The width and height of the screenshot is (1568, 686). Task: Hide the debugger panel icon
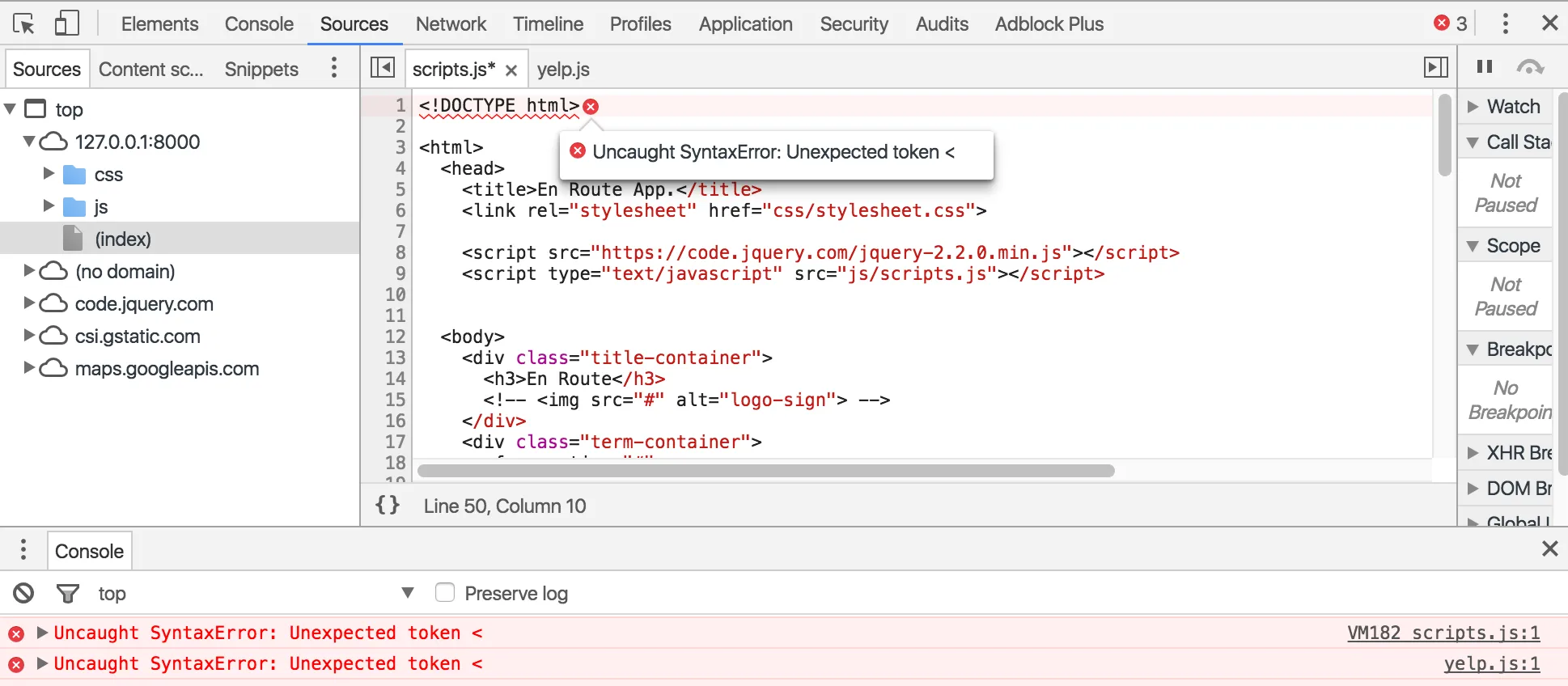point(1435,68)
